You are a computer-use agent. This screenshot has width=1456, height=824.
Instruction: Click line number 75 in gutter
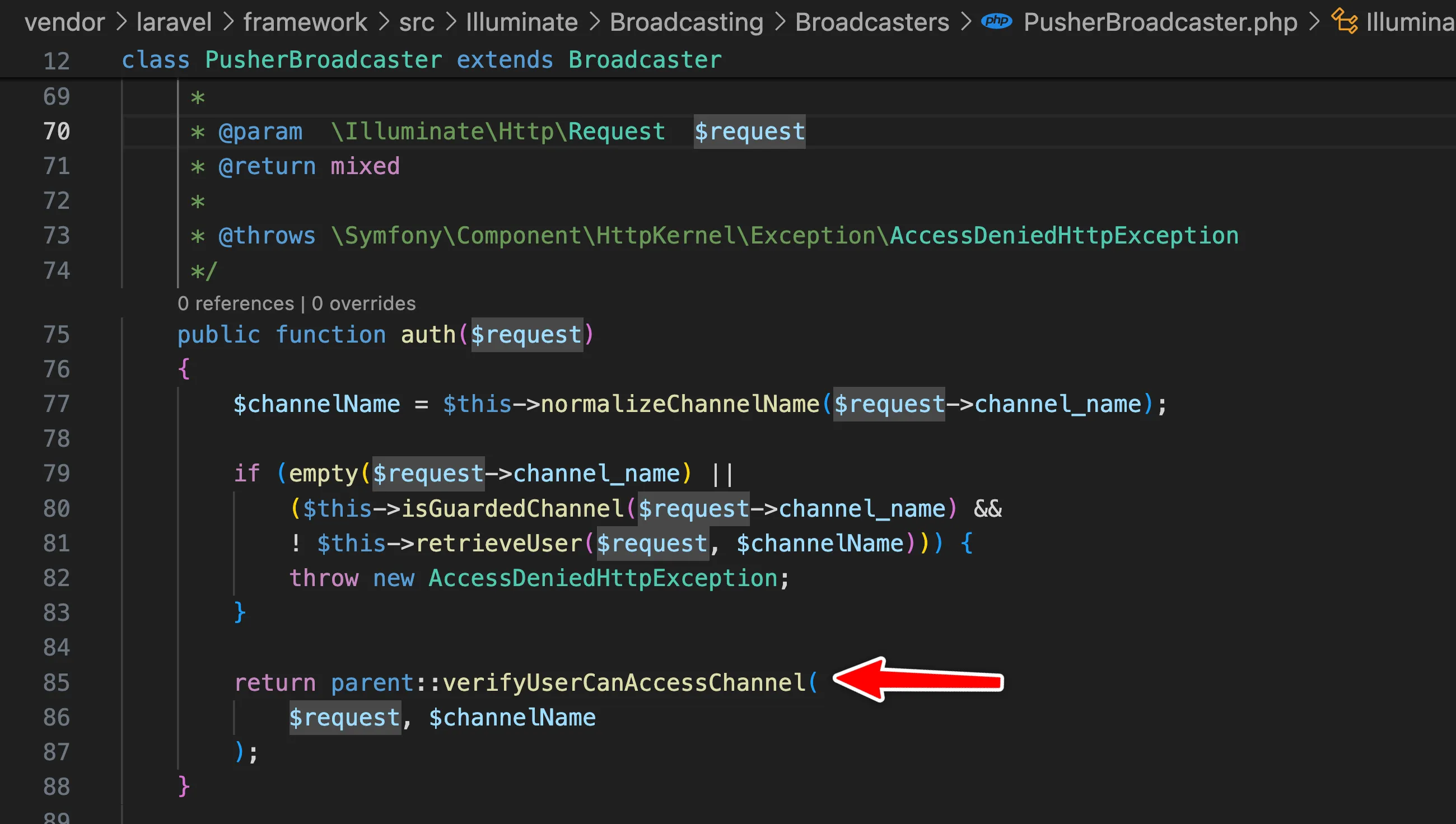tap(56, 334)
